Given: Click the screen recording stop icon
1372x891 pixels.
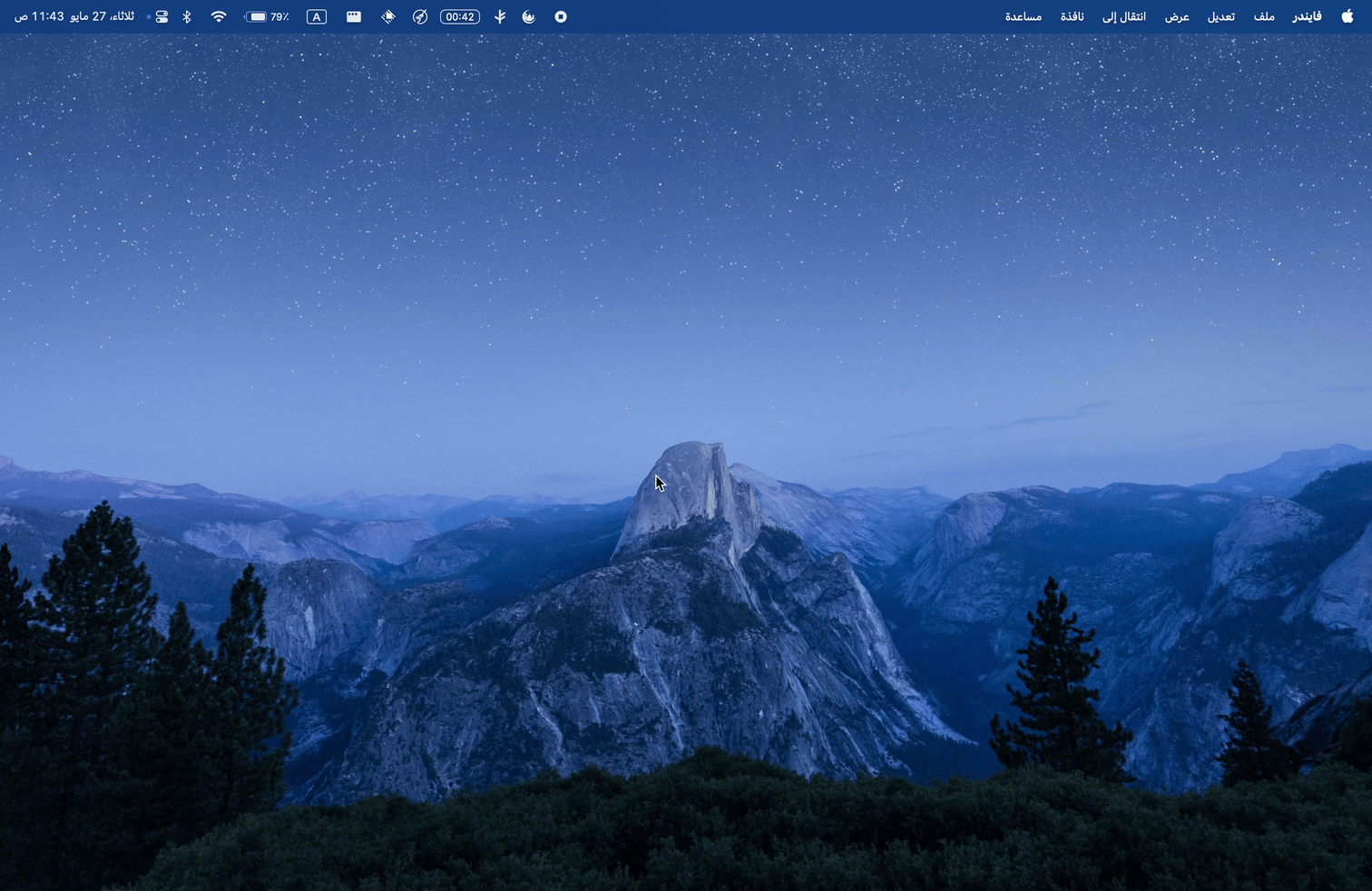Looking at the screenshot, I should [x=561, y=16].
